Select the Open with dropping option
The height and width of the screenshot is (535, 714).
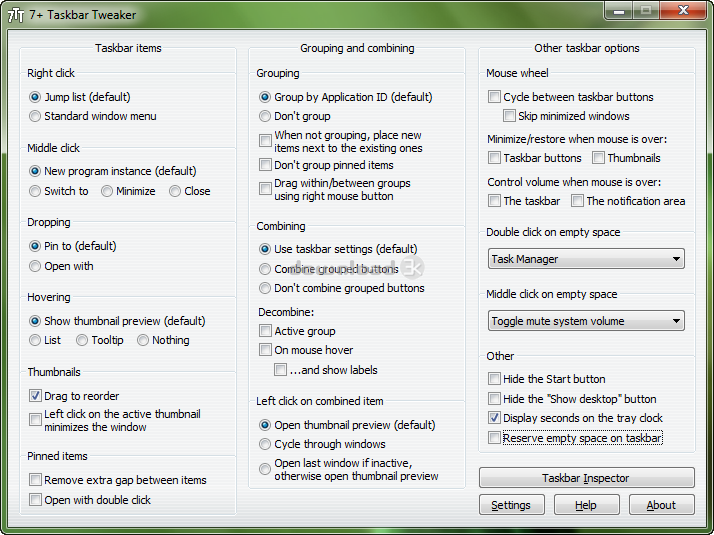coord(36,266)
